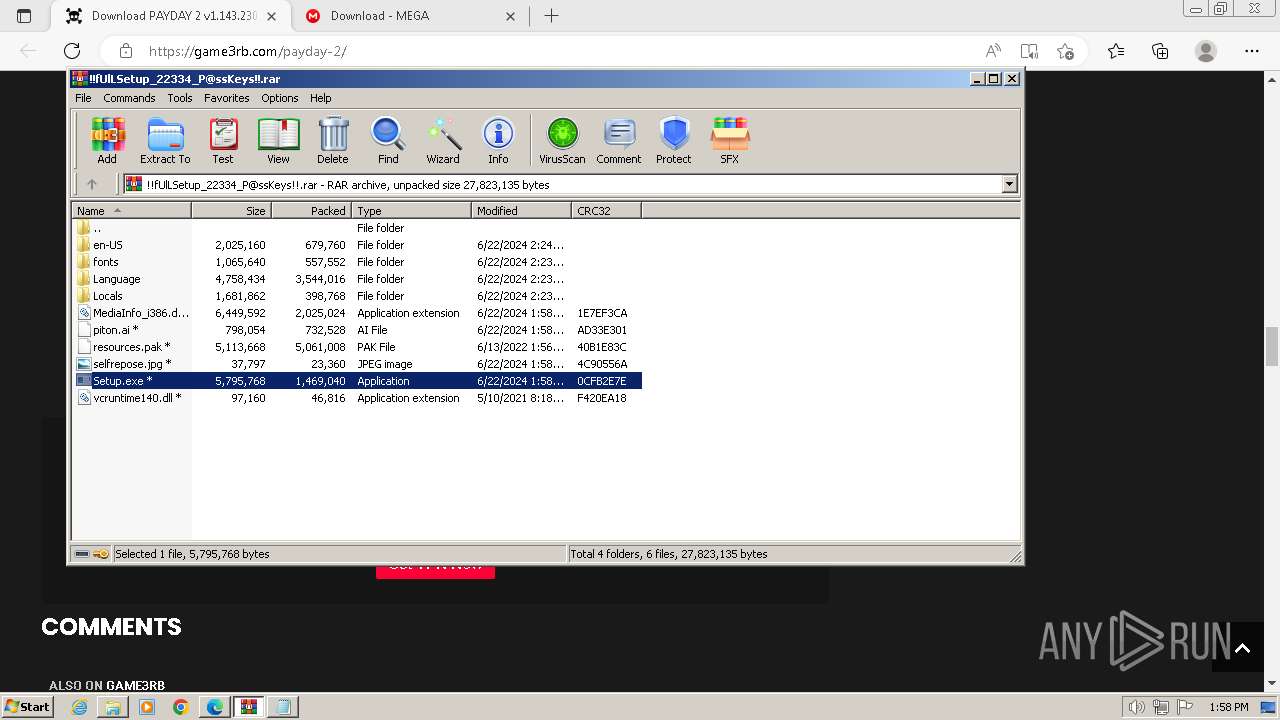Open archive Info icon
The image size is (1280, 720).
(498, 140)
